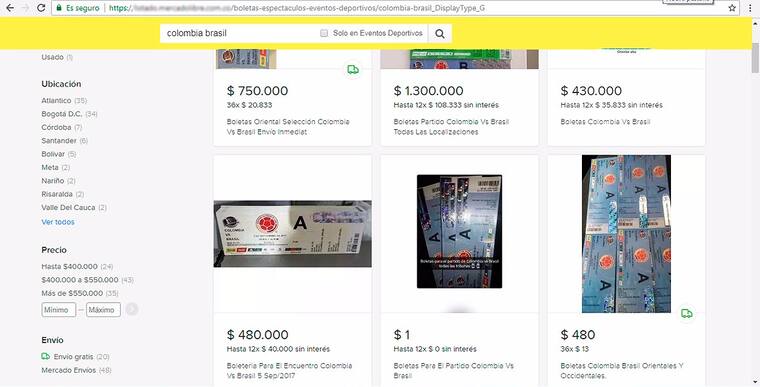Toggle Solo en Eventos Deportivos checkbox

click(x=324, y=33)
